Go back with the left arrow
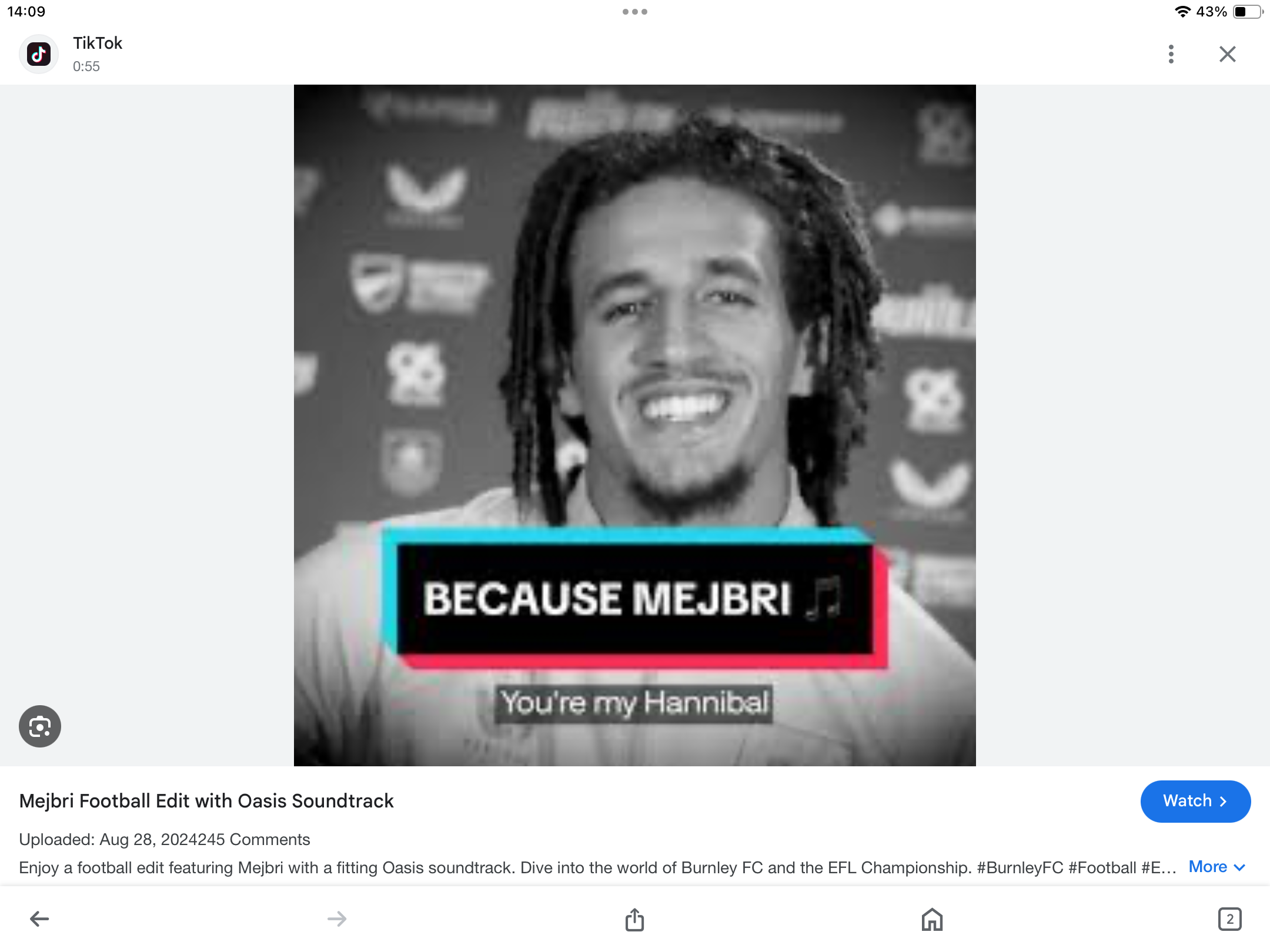Screen dimensions: 1270x952 (x=39, y=919)
